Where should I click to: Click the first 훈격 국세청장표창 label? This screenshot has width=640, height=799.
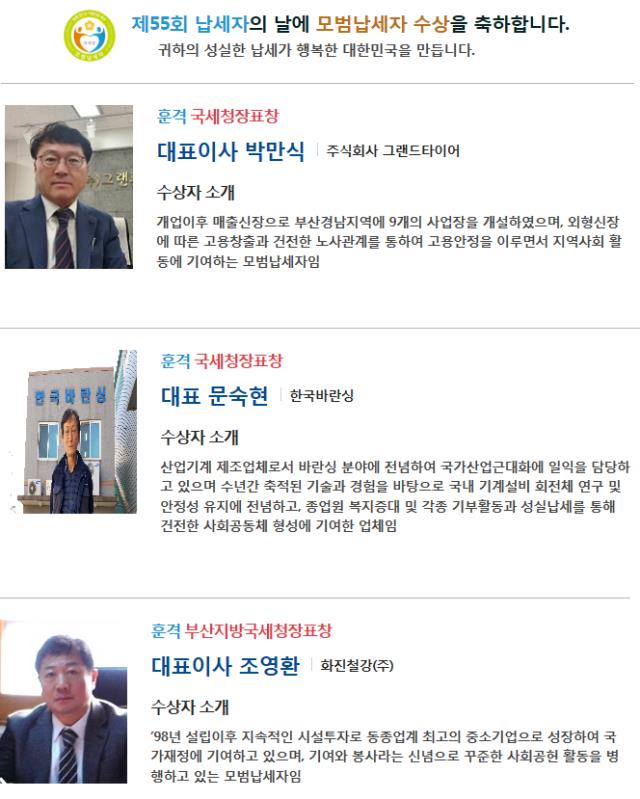pos(218,116)
